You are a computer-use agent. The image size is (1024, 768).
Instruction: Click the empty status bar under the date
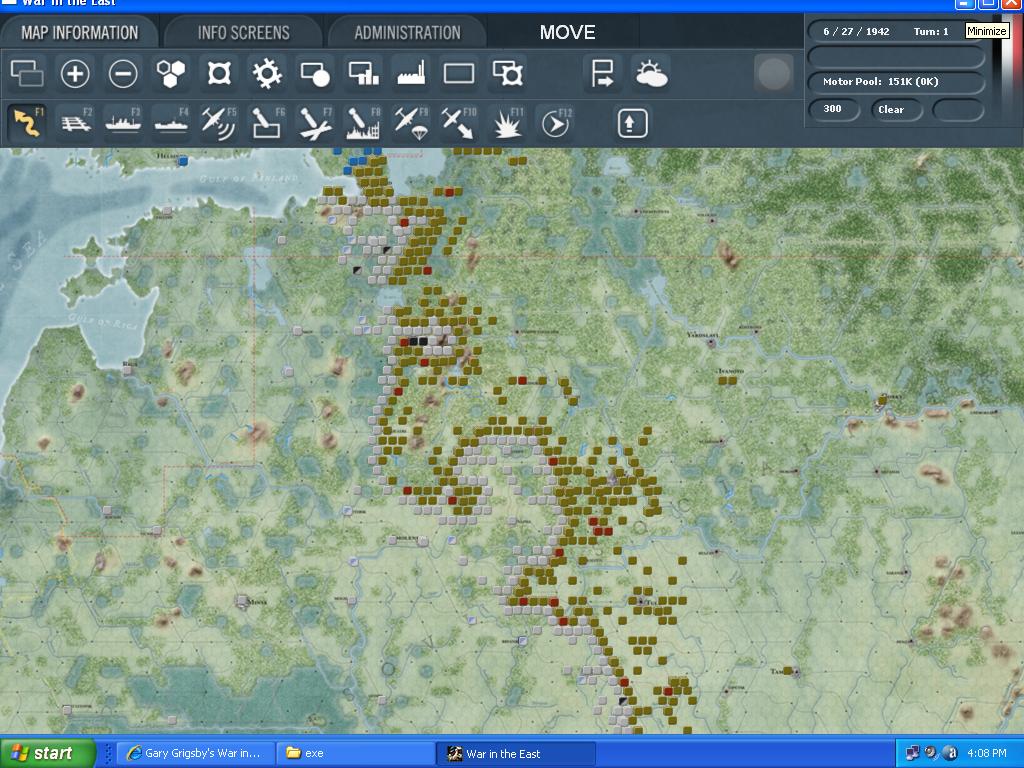[896, 57]
